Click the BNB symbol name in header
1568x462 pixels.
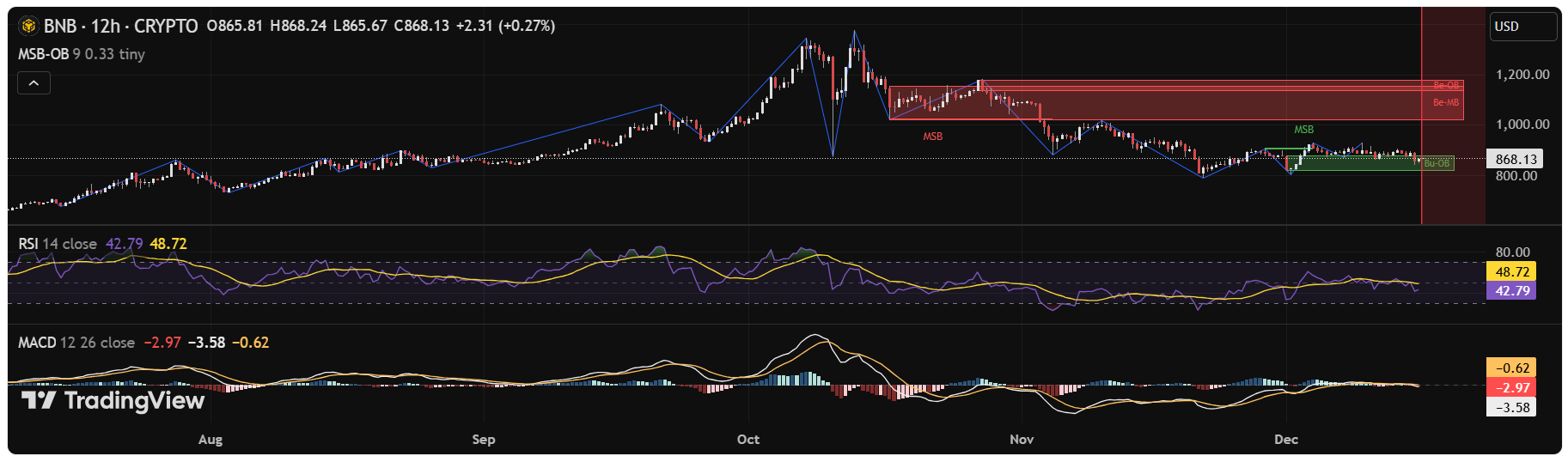coord(60,26)
